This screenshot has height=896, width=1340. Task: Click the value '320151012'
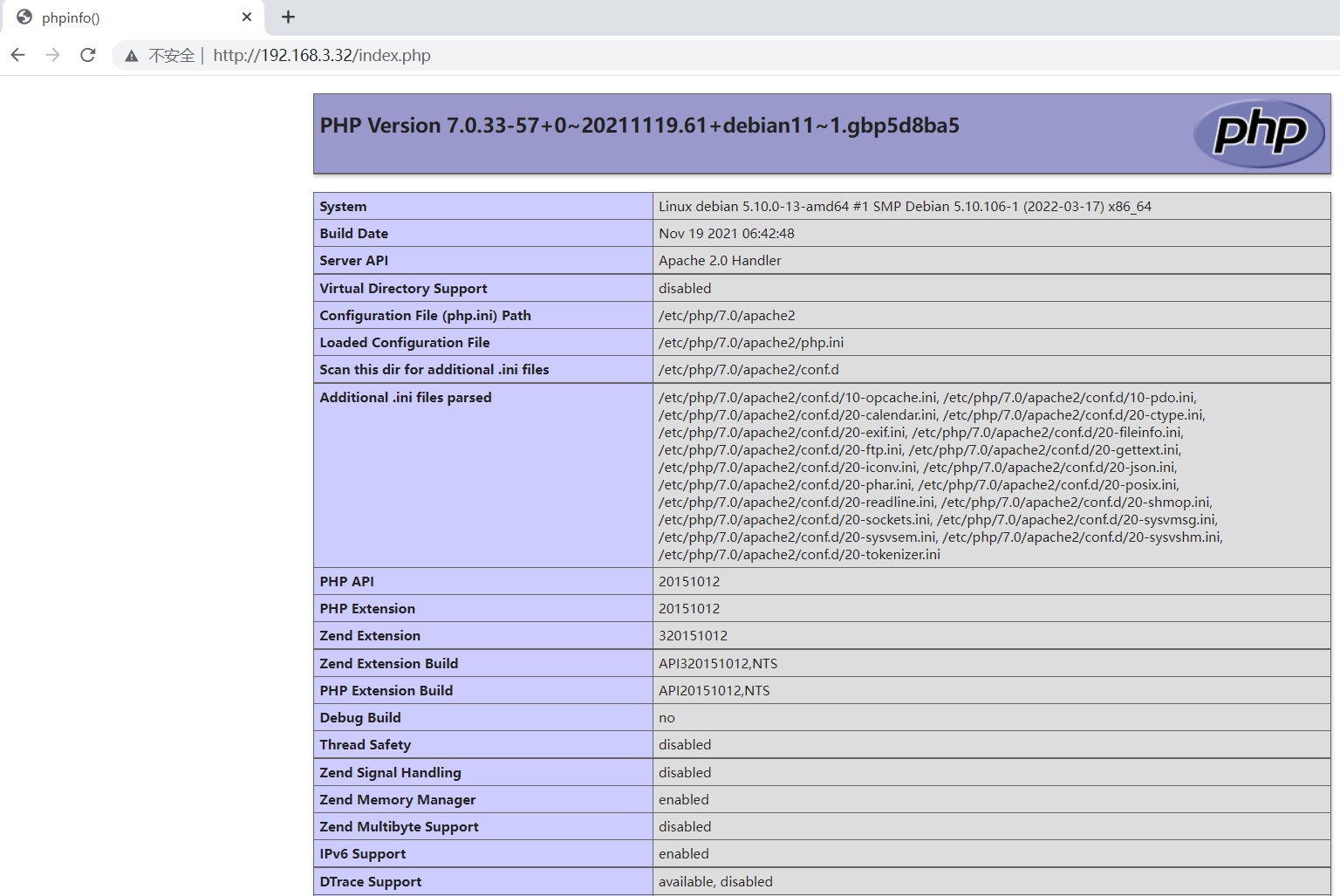point(693,636)
